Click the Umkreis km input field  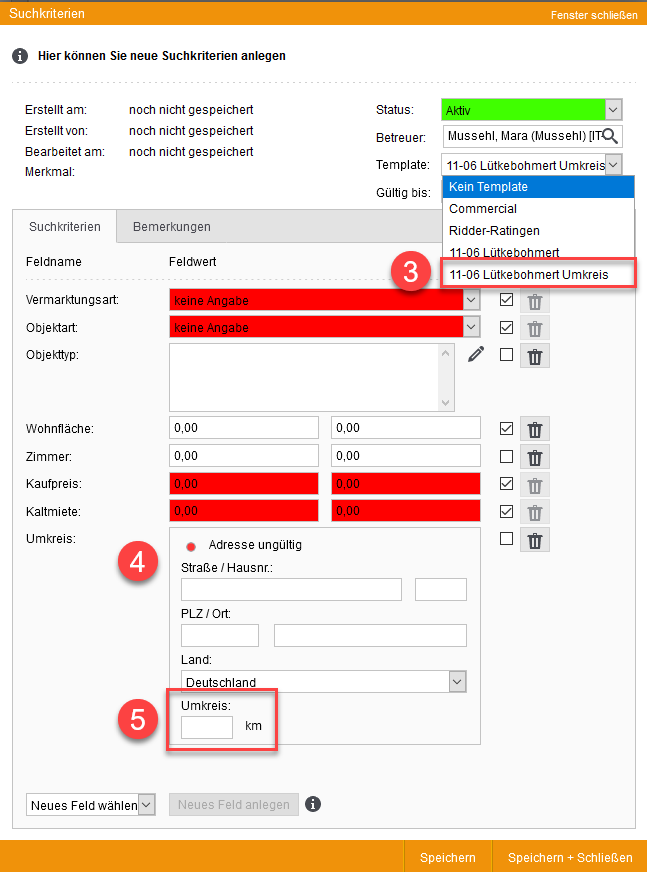pyautogui.click(x=207, y=726)
